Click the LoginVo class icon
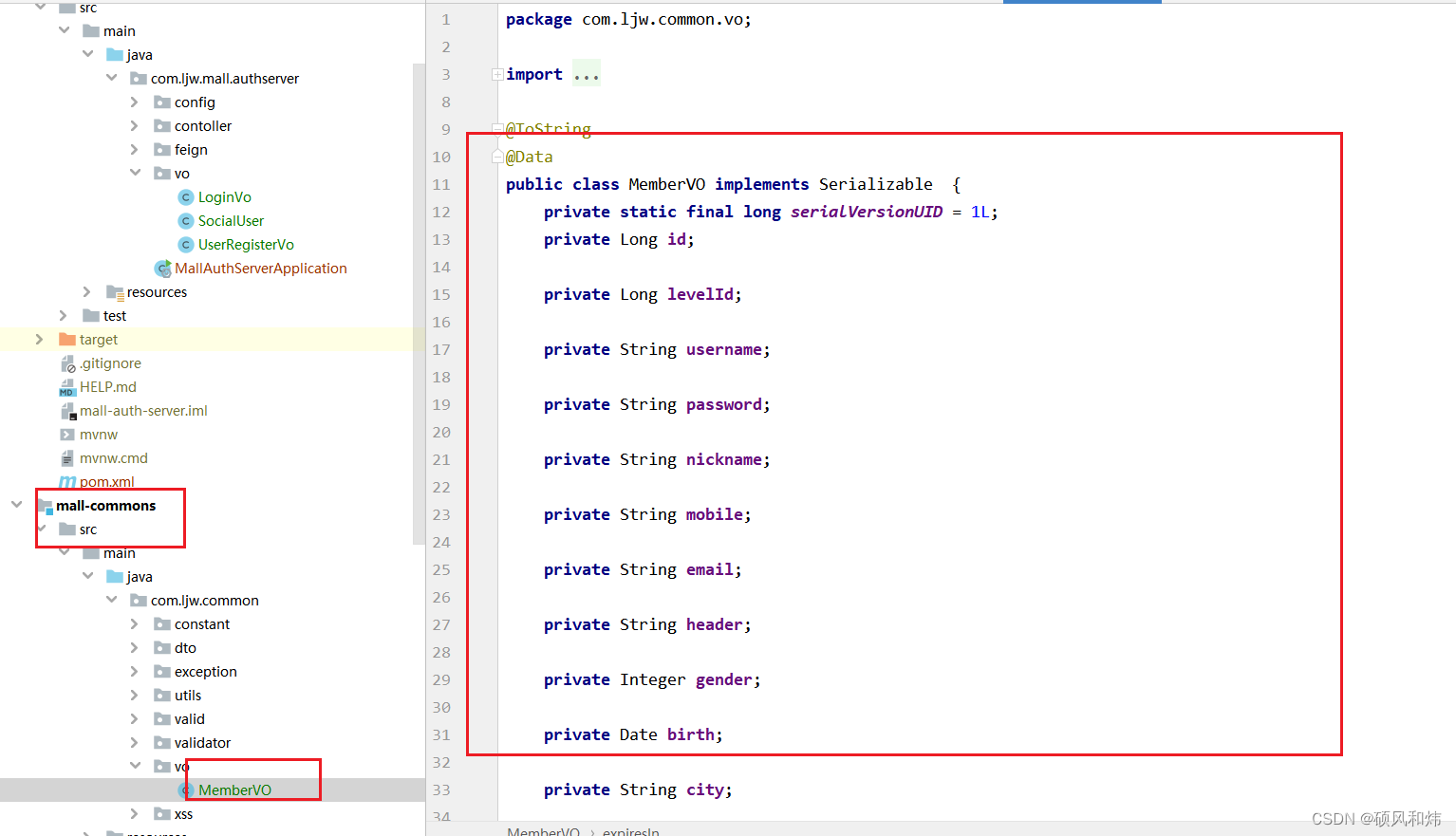This screenshot has height=836, width=1456. (x=186, y=197)
